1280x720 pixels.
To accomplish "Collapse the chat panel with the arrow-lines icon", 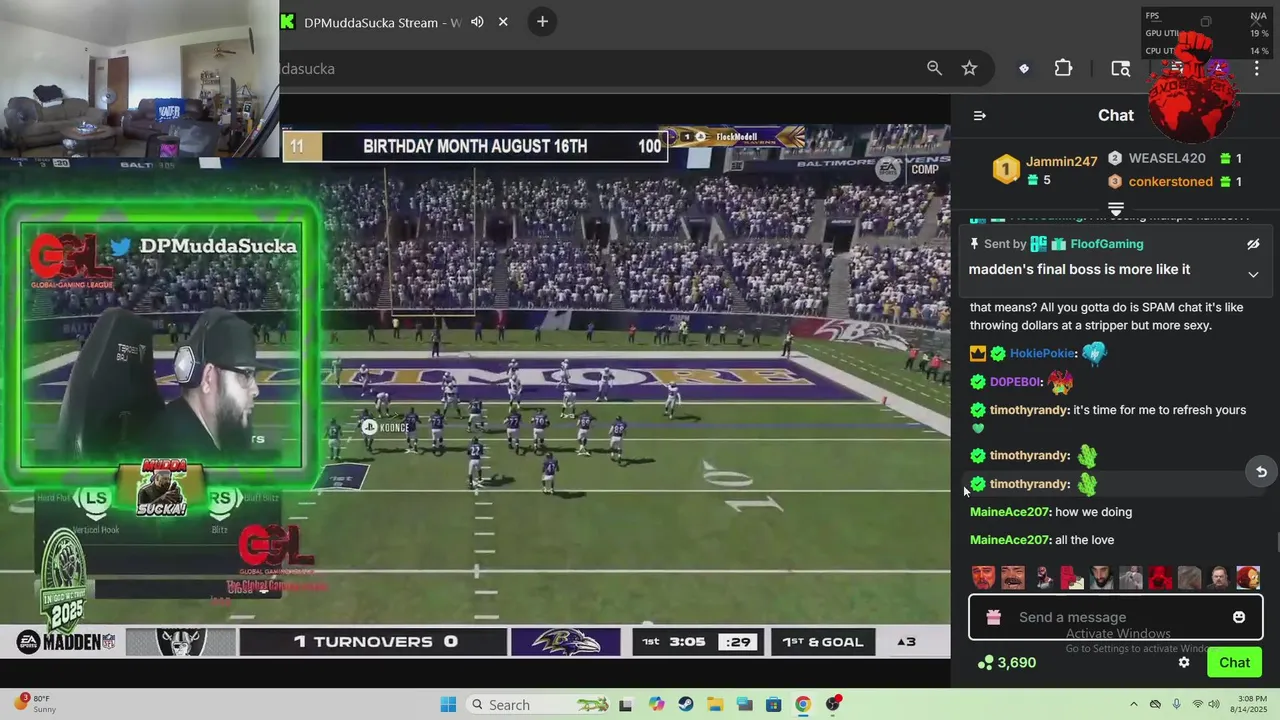I will [x=980, y=116].
